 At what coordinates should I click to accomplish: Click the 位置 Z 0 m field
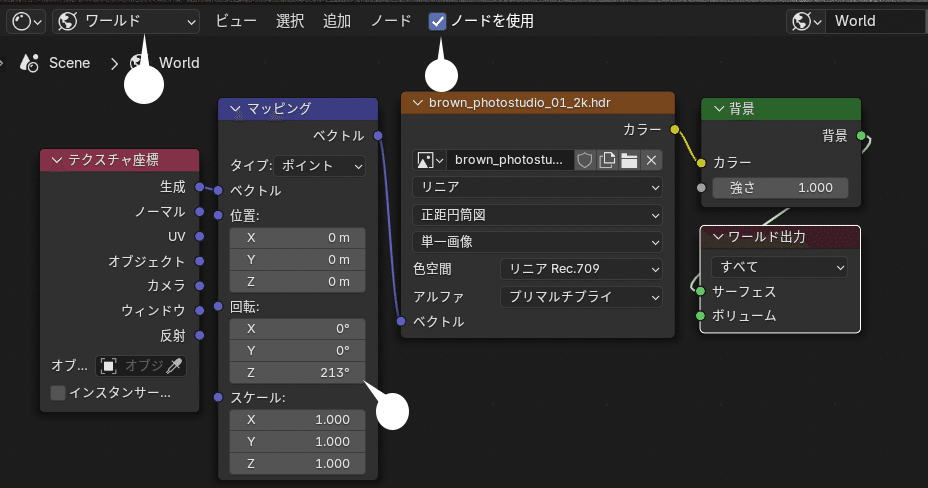tap(298, 282)
